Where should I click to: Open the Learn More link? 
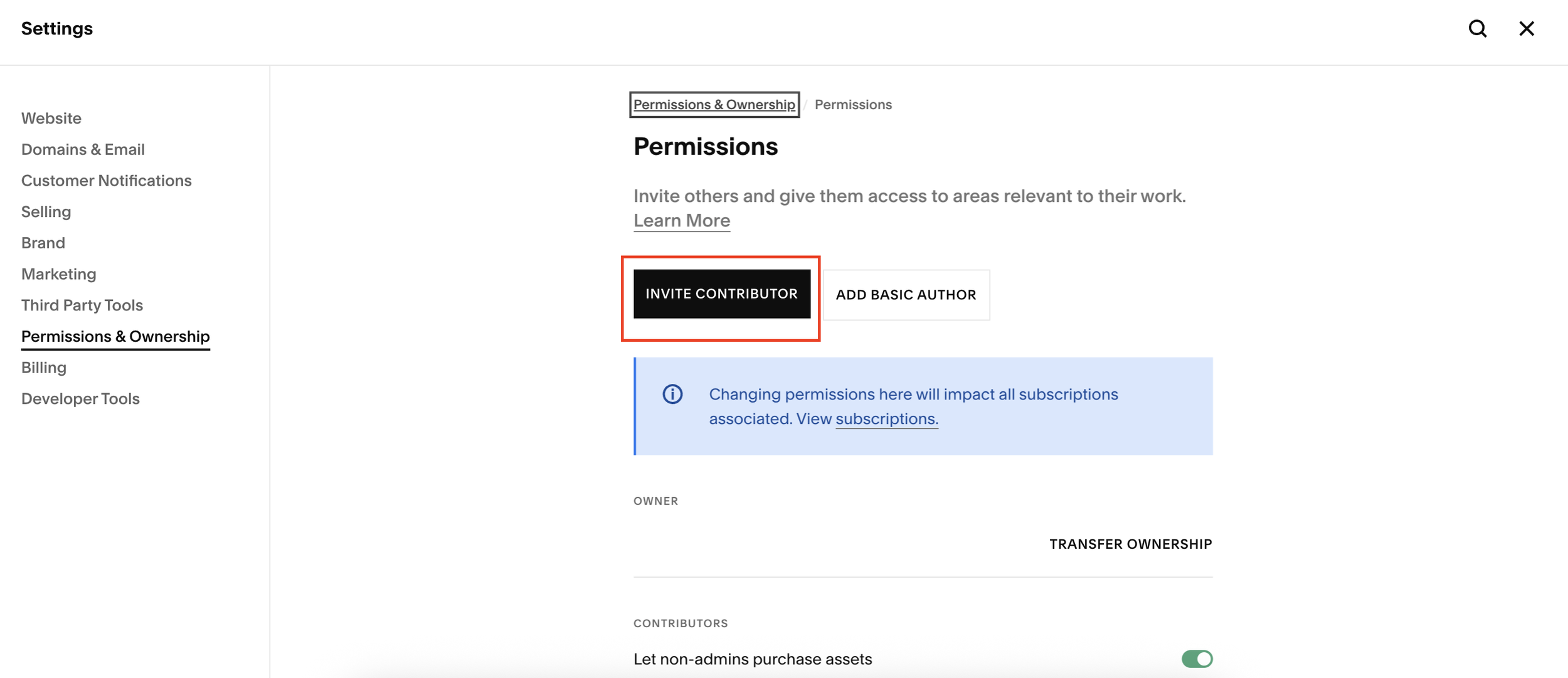682,220
